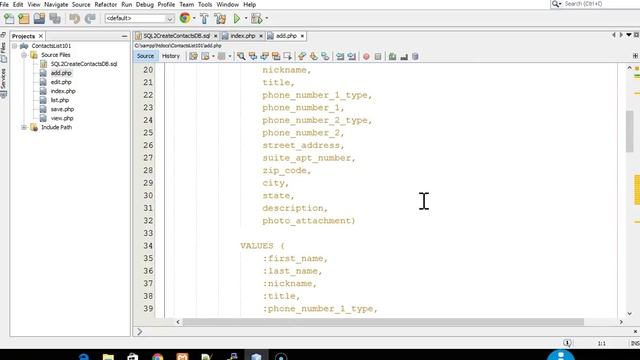This screenshot has width=640, height=360.
Task: Click the Save All toolbar icon
Action: (55, 18)
